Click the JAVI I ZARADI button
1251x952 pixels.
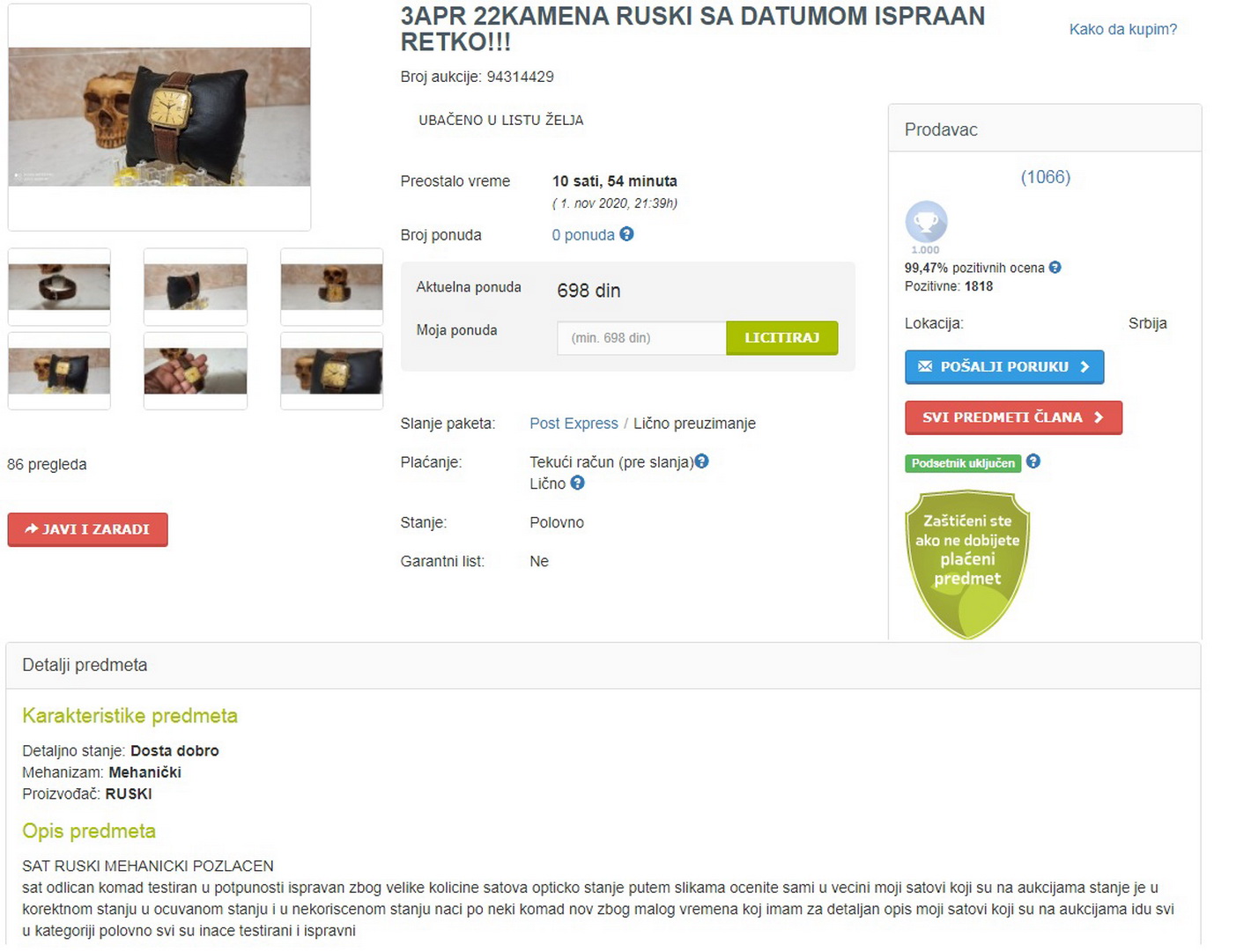[87, 529]
